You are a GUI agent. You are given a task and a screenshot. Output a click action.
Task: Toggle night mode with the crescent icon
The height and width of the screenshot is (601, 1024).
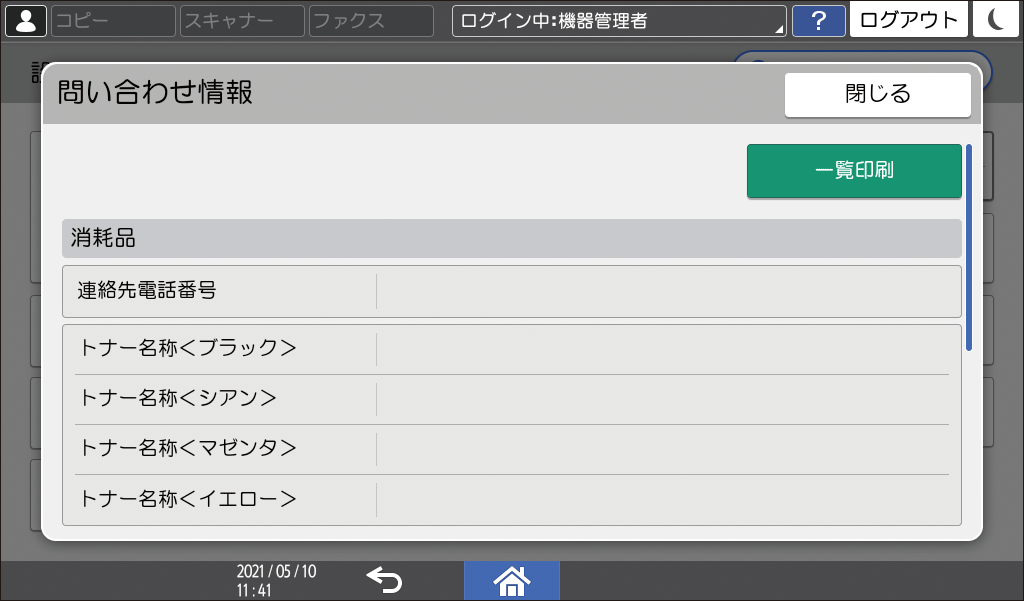996,20
